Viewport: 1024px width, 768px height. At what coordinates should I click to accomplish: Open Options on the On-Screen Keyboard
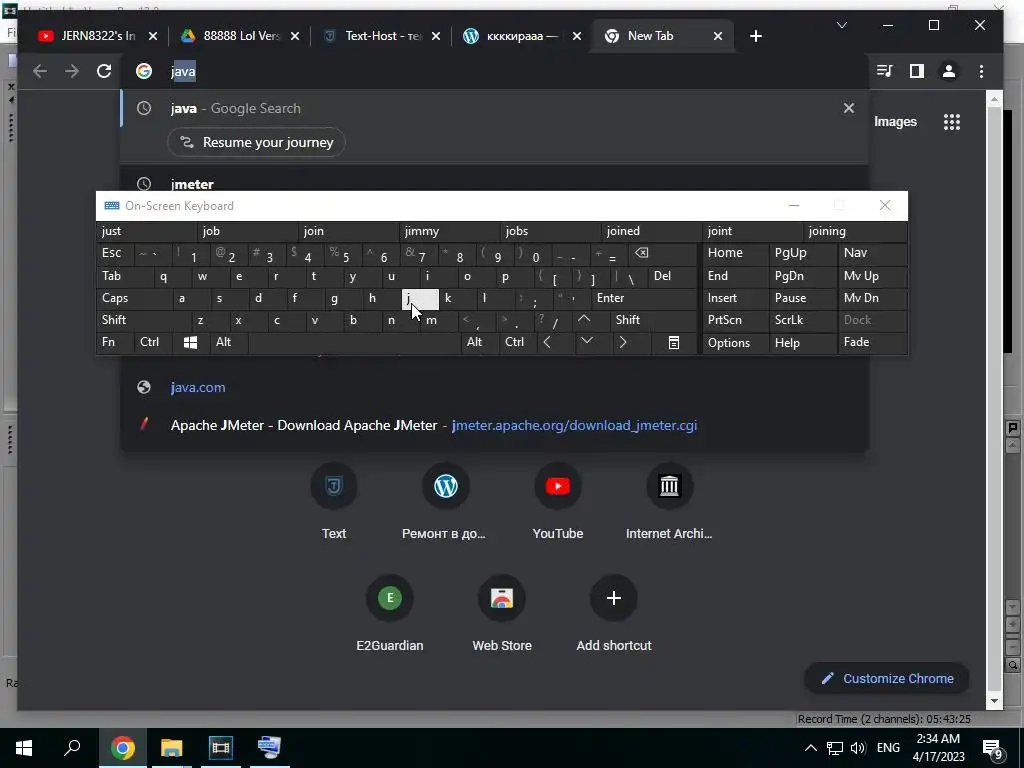click(x=736, y=342)
